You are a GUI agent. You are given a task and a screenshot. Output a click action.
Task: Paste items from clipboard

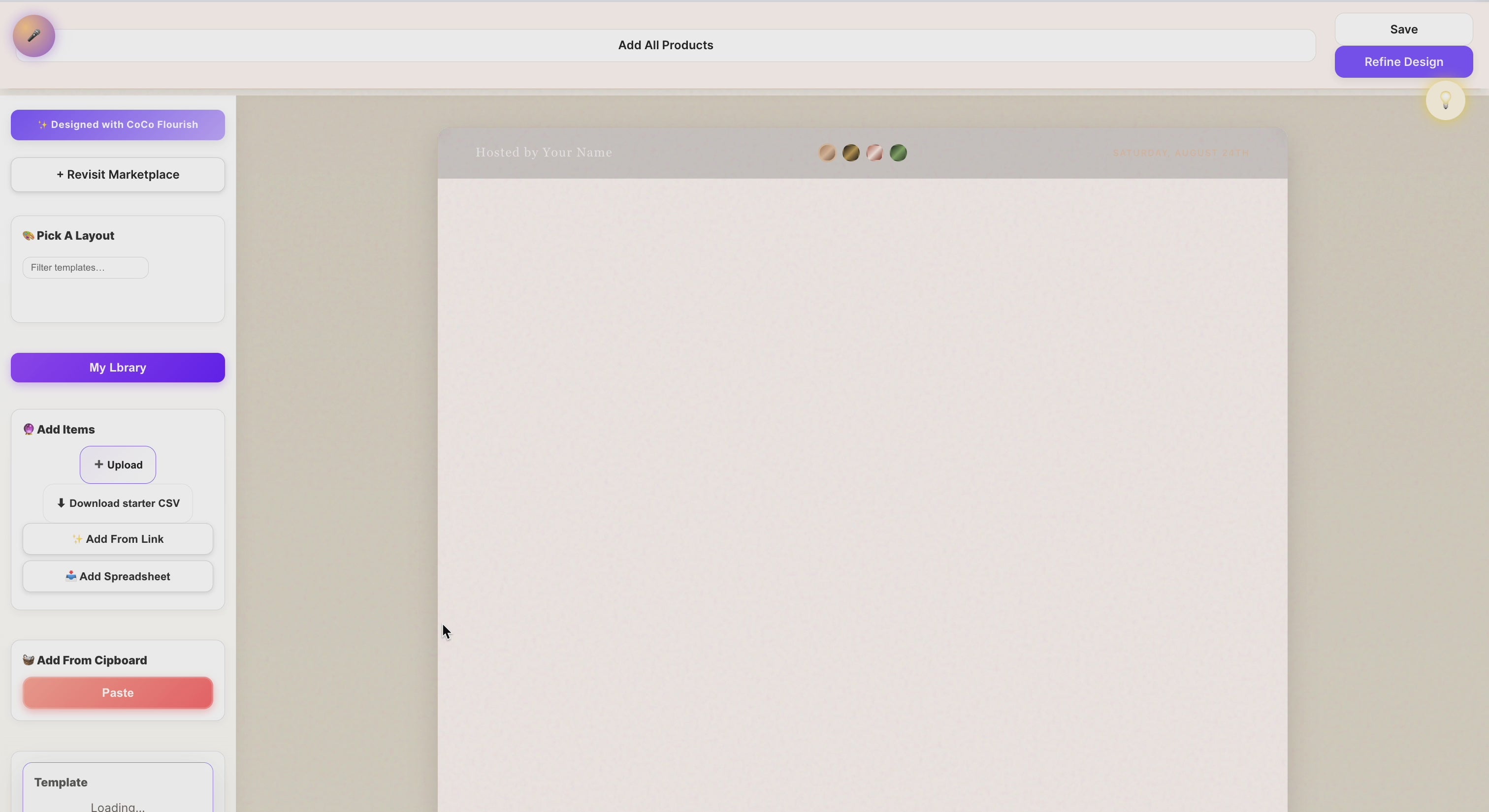click(x=117, y=692)
